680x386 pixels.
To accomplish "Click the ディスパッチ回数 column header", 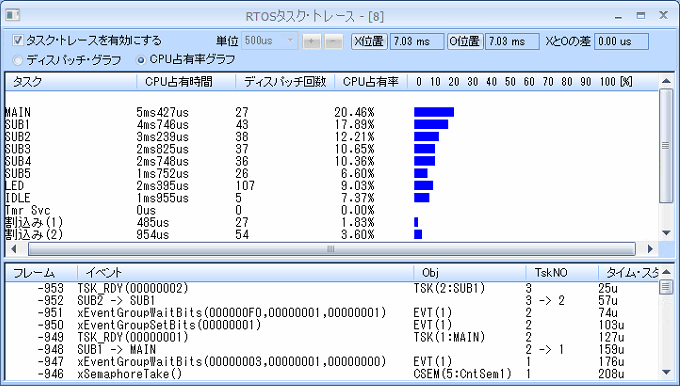I will click(x=285, y=82).
